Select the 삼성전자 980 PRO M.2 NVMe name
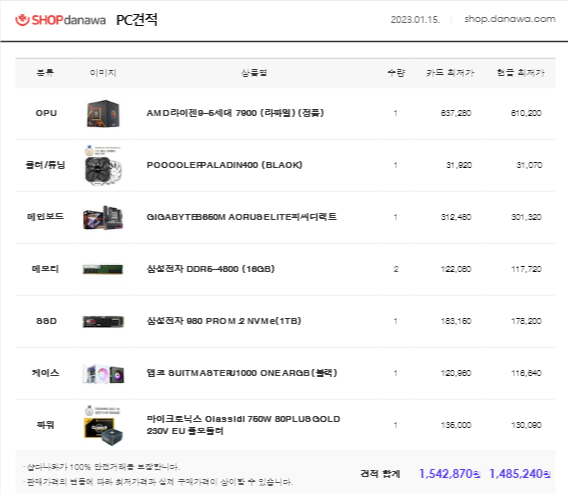Screen dimensions: 568x494 pos(224,321)
